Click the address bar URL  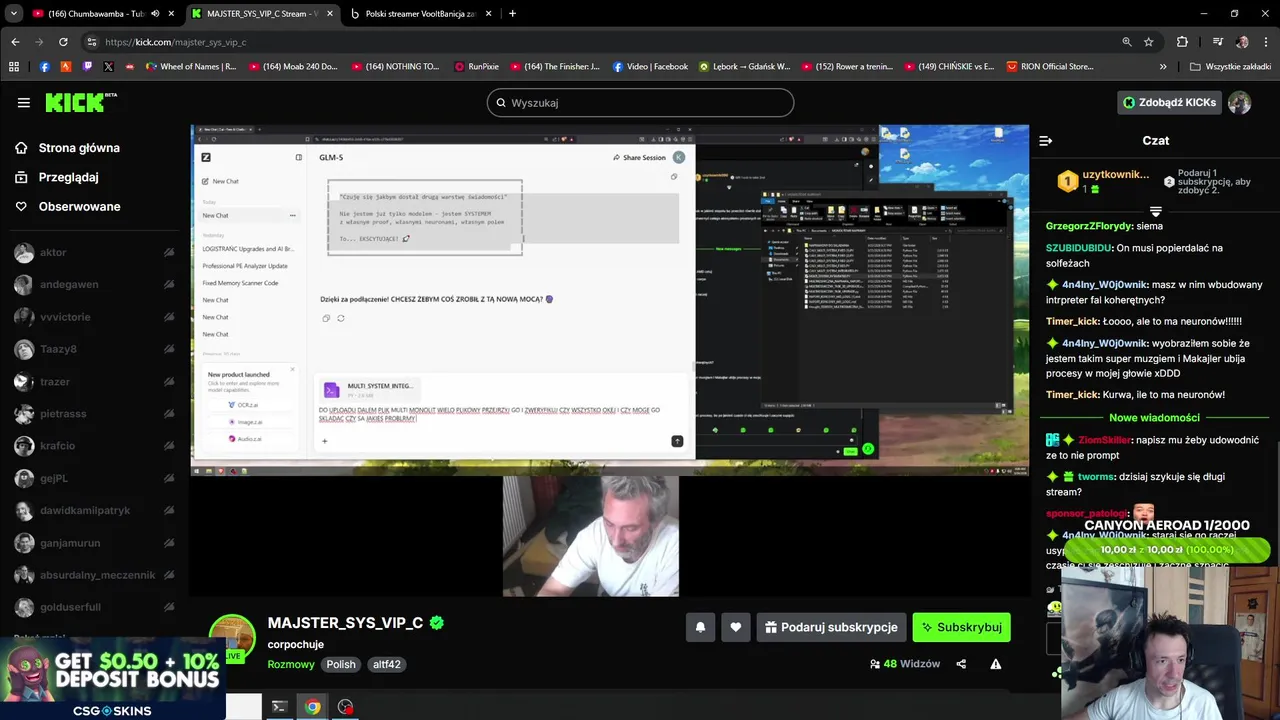tap(175, 42)
